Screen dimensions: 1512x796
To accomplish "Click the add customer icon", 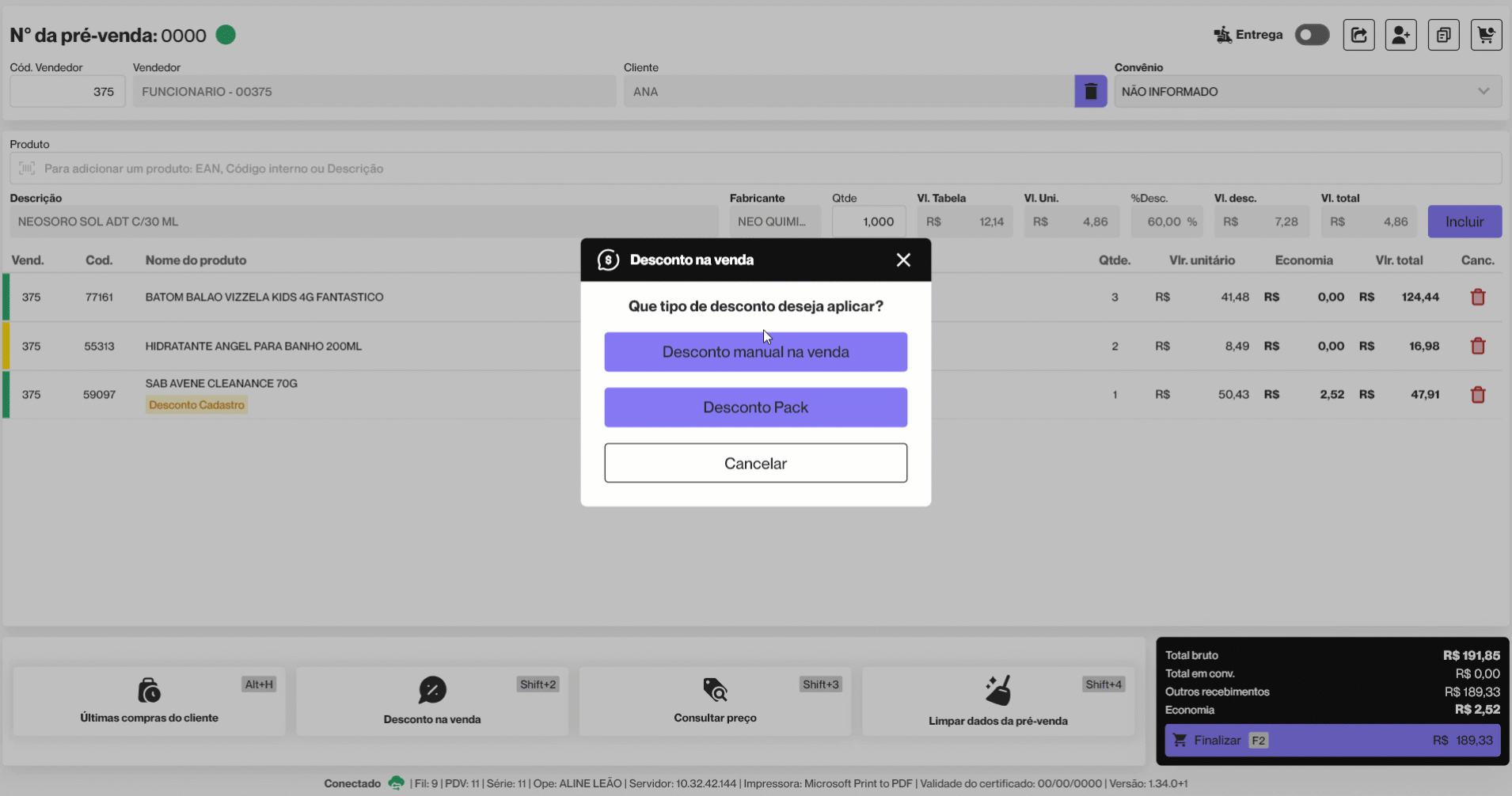I will point(1400,35).
